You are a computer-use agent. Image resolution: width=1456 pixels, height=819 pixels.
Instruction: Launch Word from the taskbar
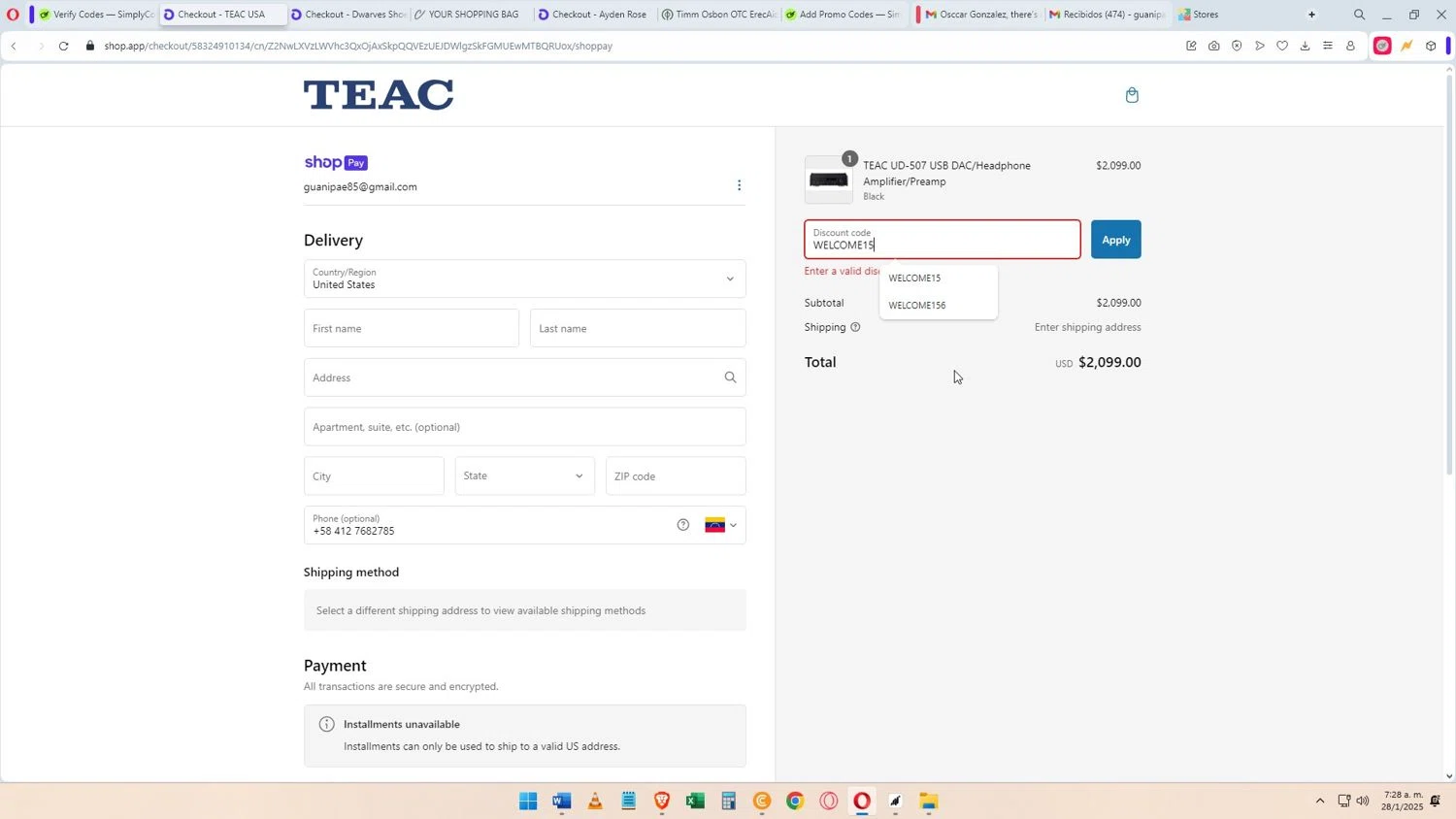(x=561, y=801)
